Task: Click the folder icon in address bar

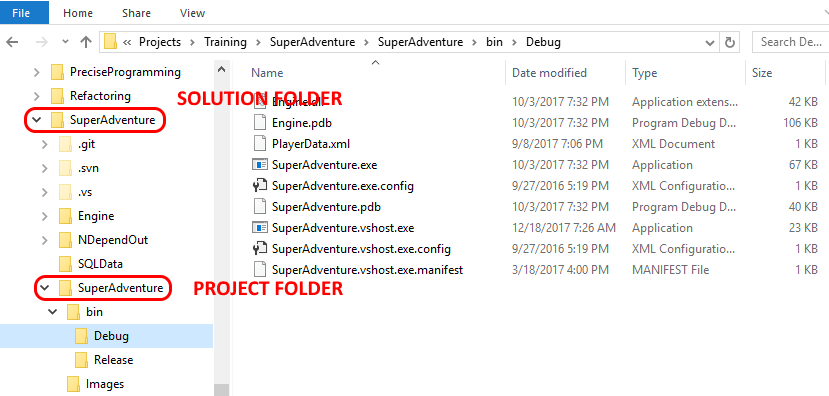Action: [x=110, y=41]
